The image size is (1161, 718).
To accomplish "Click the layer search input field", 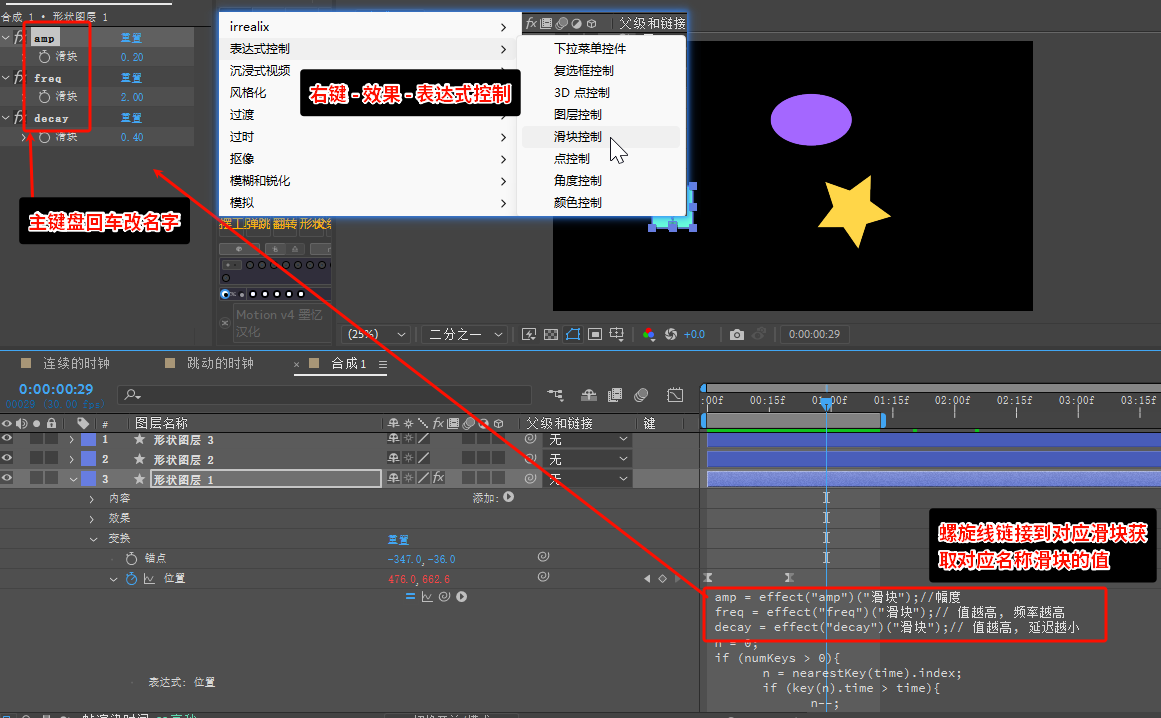I will pos(324,395).
